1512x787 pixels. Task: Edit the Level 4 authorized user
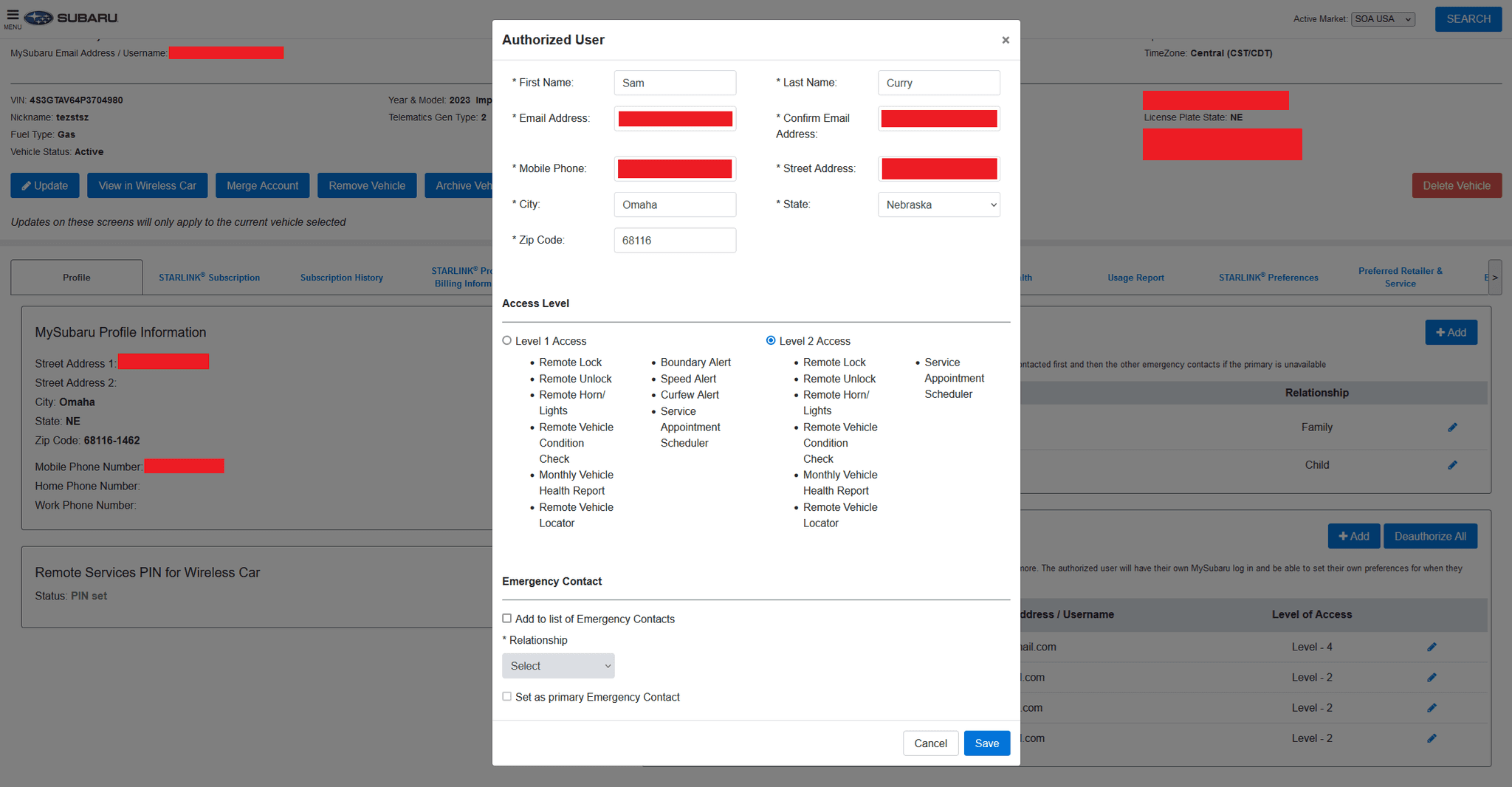tap(1432, 647)
